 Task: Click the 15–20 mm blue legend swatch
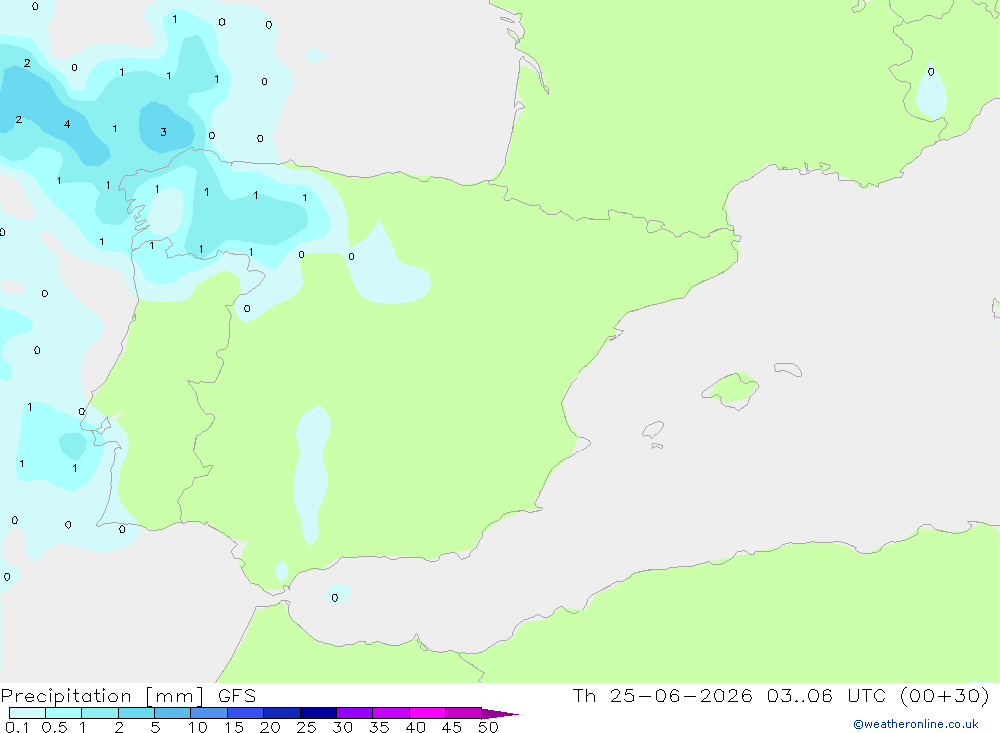point(245,713)
